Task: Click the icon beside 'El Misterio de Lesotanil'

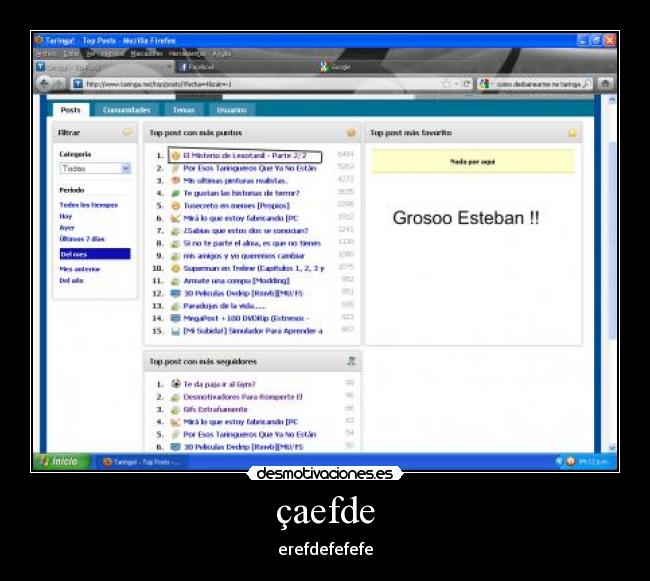Action: (176, 156)
